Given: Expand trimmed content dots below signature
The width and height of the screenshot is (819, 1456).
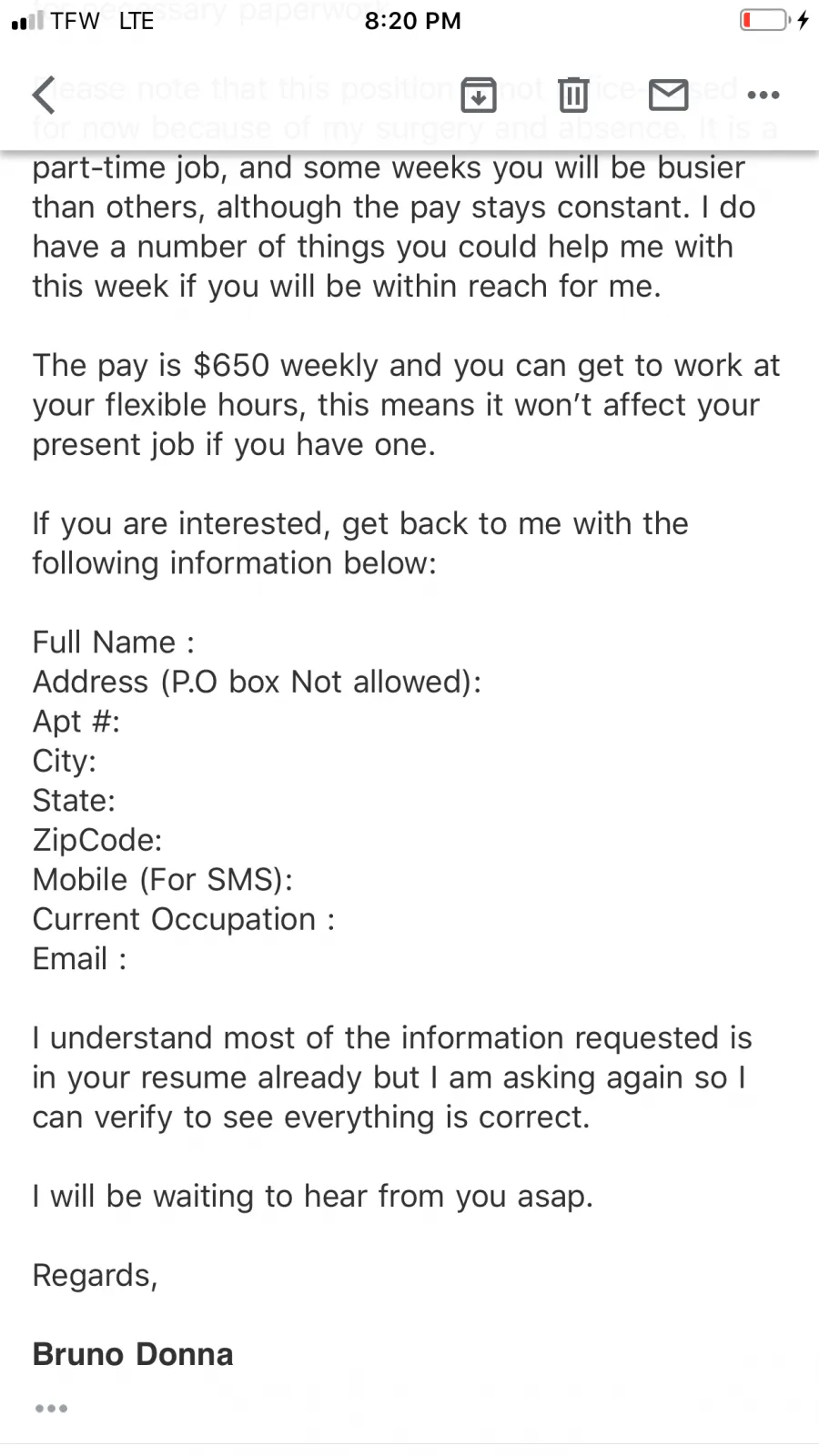Looking at the screenshot, I should [x=51, y=1408].
